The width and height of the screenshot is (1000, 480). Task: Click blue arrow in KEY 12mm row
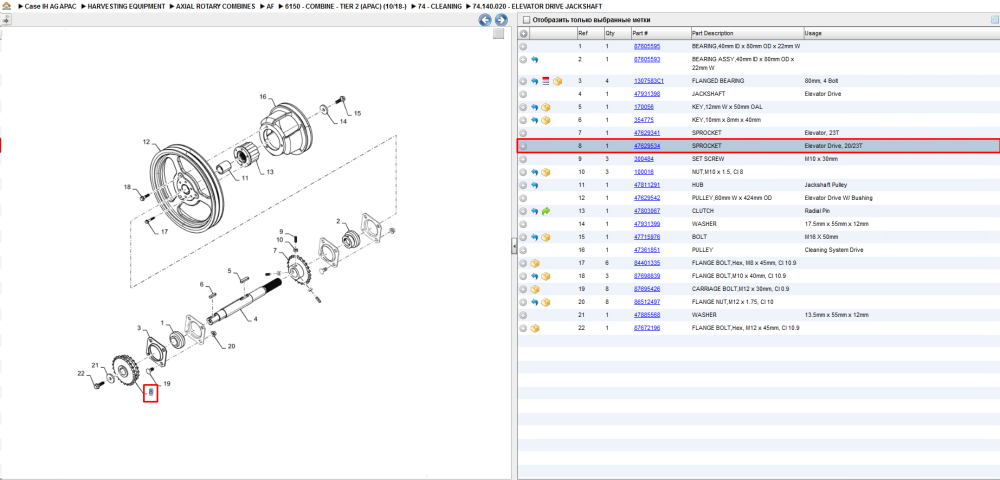pyautogui.click(x=534, y=107)
